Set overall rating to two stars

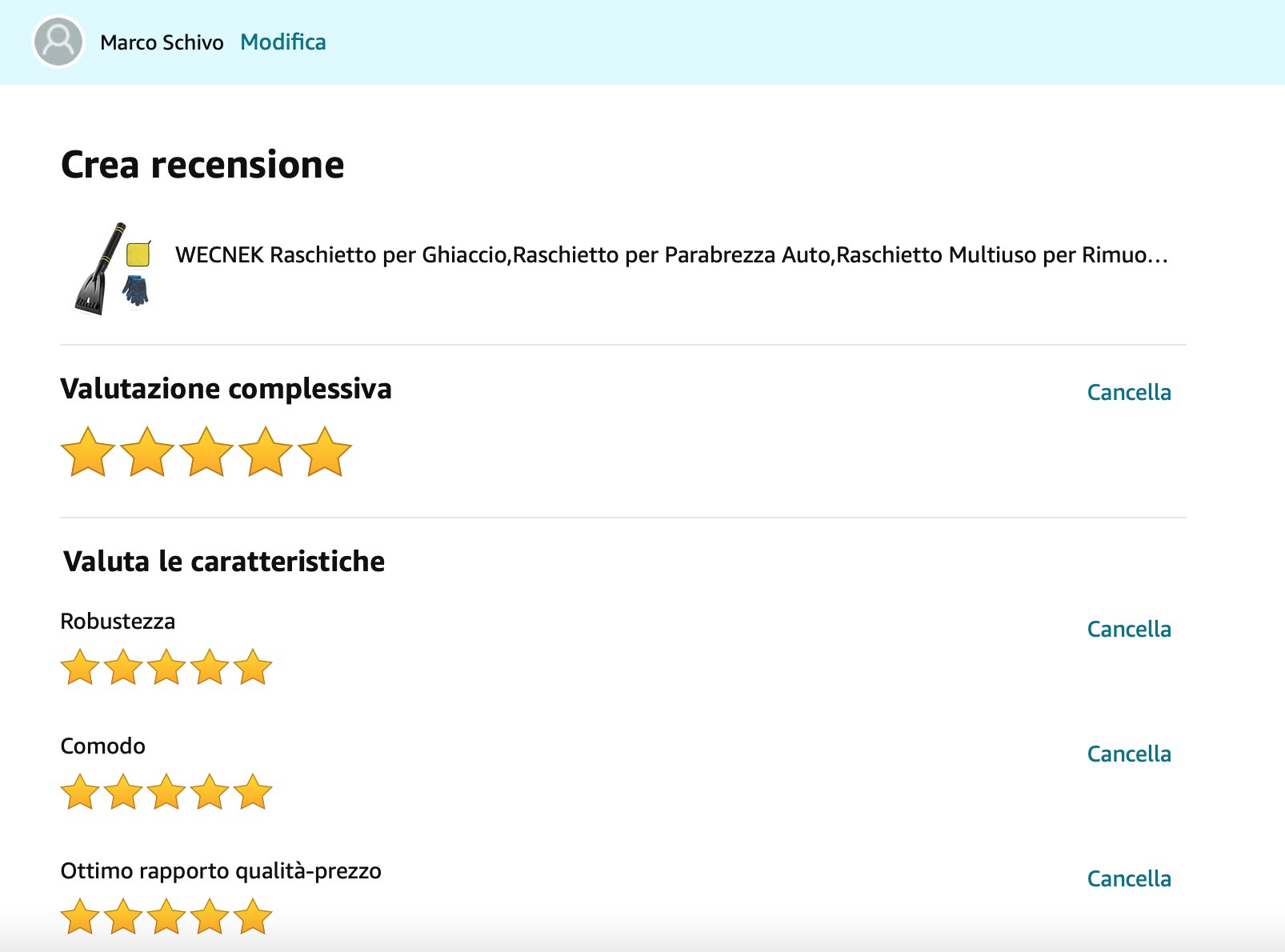pos(147,452)
